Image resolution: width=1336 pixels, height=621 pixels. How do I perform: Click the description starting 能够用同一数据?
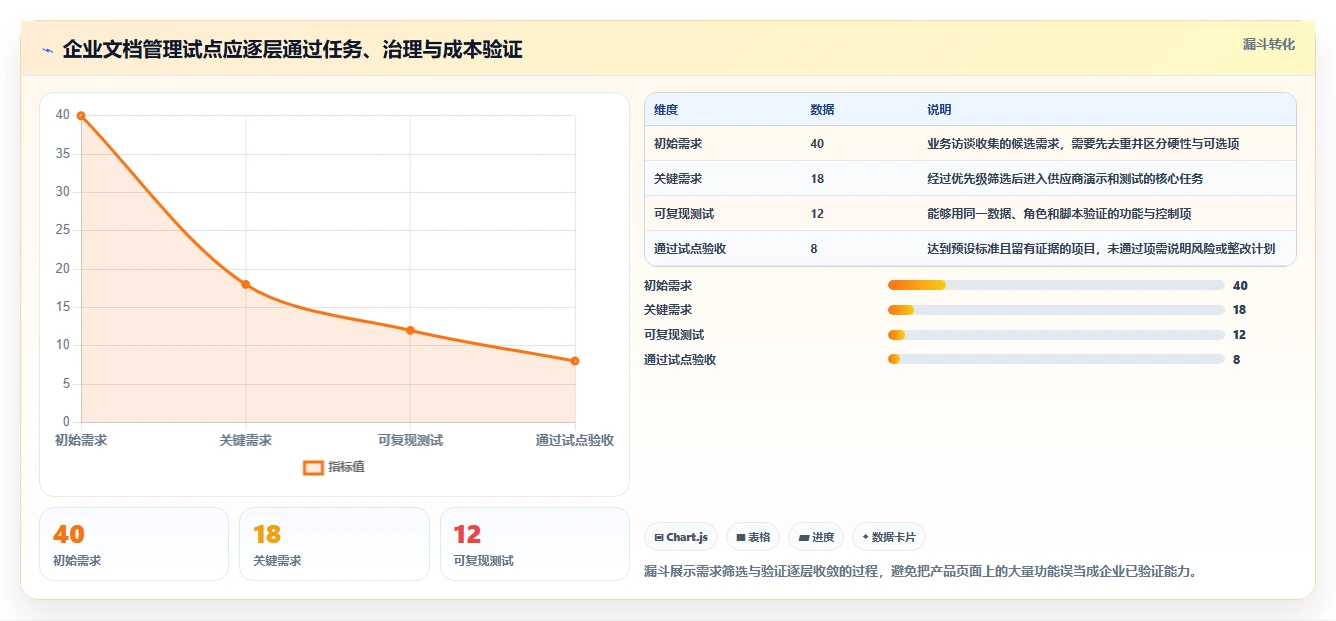[1059, 214]
